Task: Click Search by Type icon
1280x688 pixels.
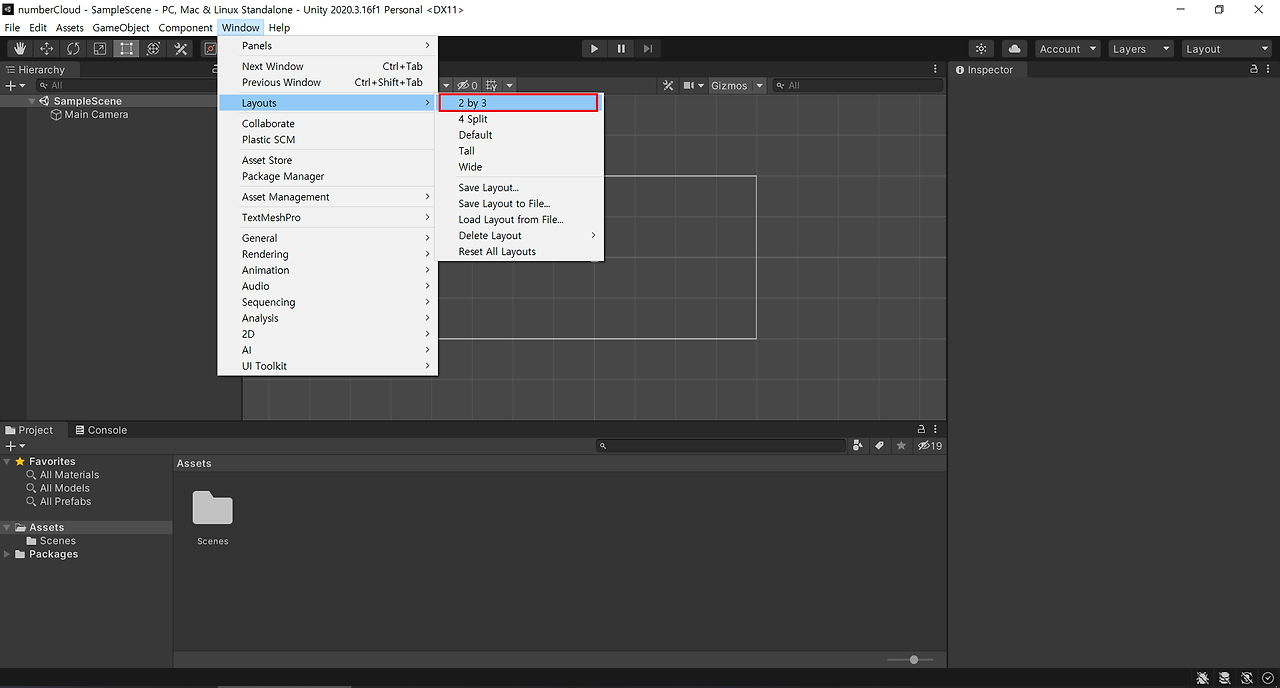Action: [858, 446]
